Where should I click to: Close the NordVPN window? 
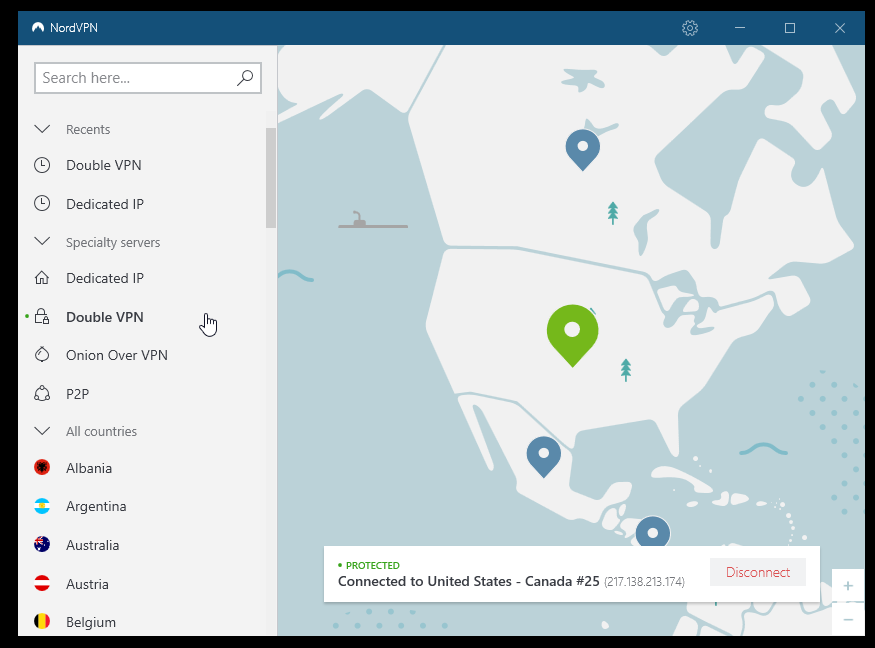click(840, 28)
